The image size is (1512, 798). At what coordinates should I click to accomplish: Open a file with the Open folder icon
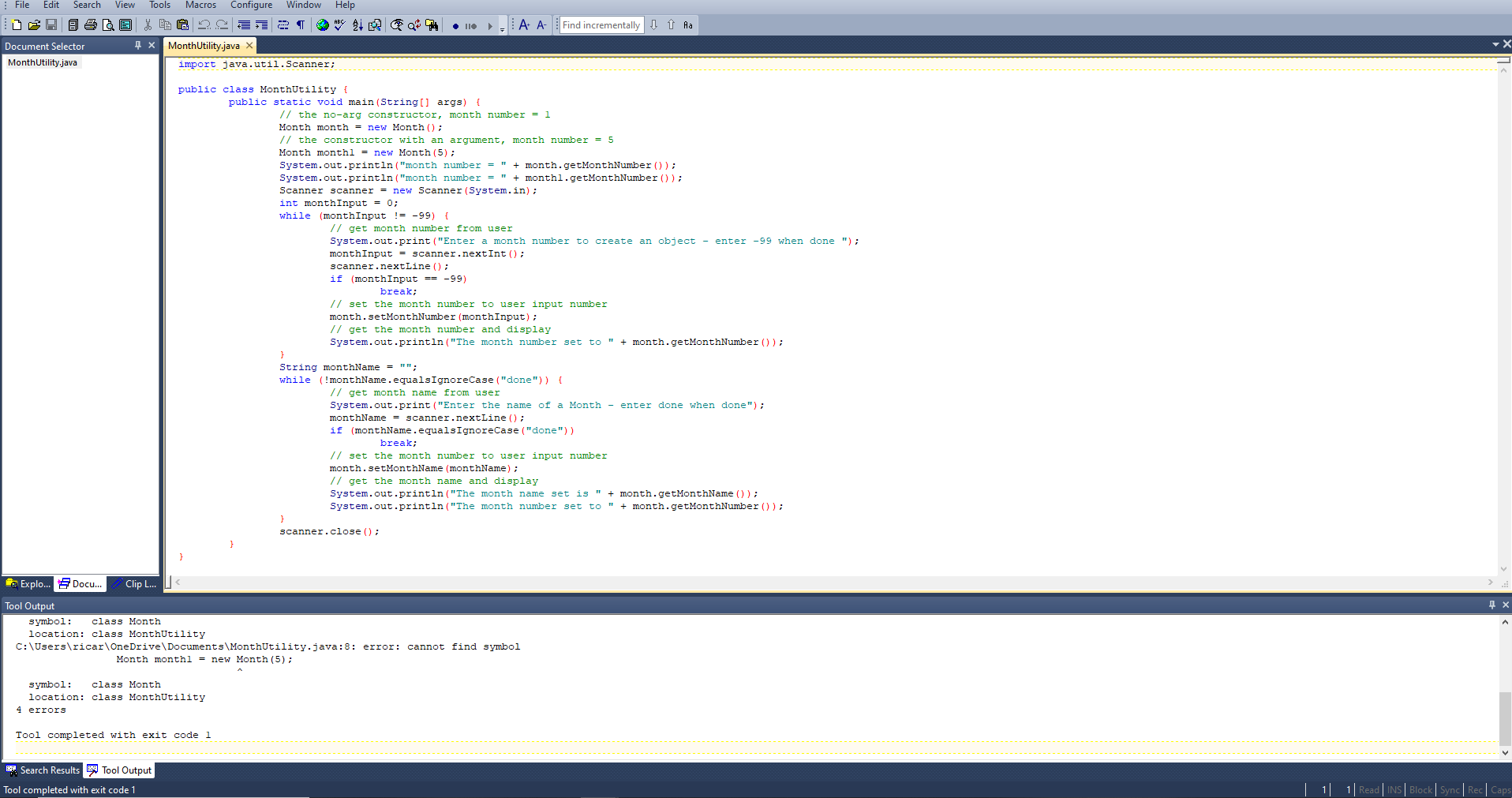34,24
